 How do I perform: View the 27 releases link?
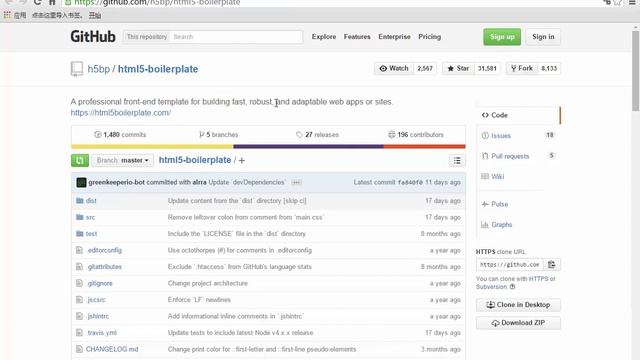tap(317, 135)
